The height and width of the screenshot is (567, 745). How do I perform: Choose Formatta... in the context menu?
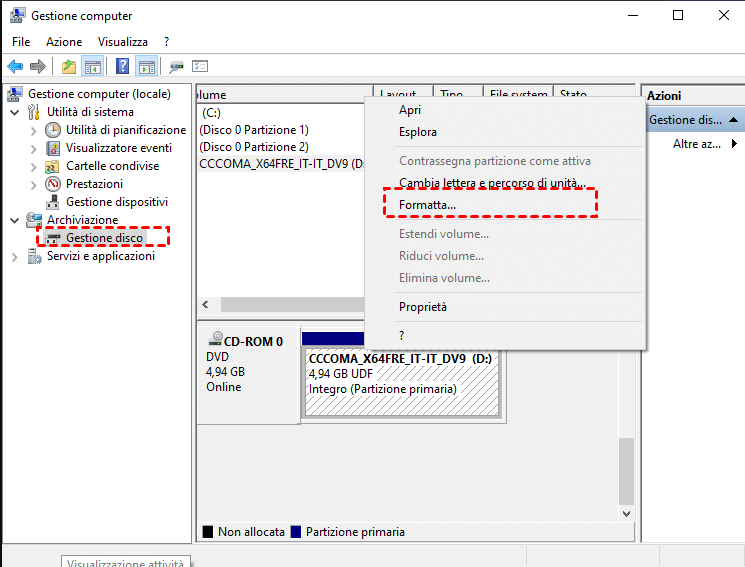pyautogui.click(x=505, y=205)
